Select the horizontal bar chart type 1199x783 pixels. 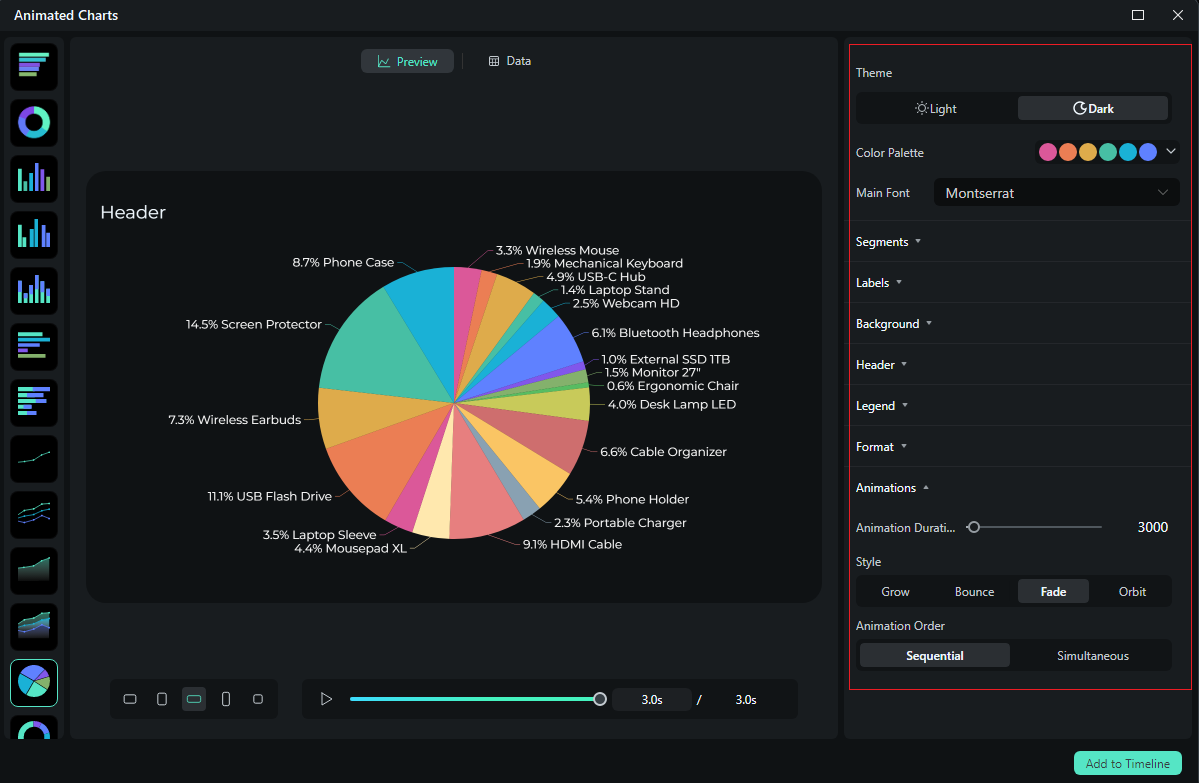33,66
